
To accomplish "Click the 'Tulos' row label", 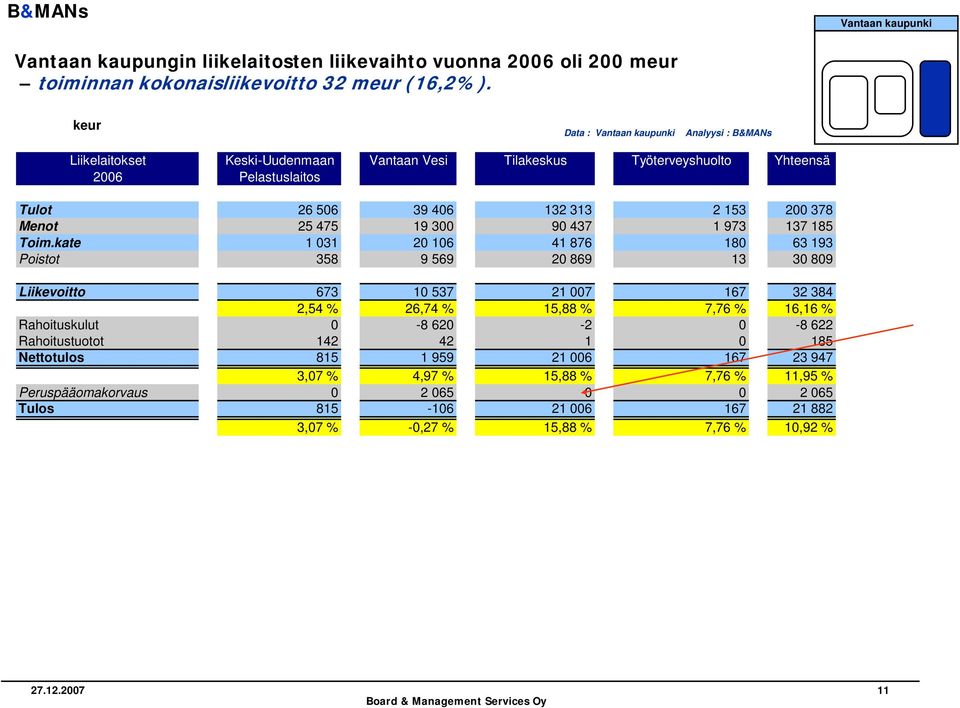I will pos(36,409).
